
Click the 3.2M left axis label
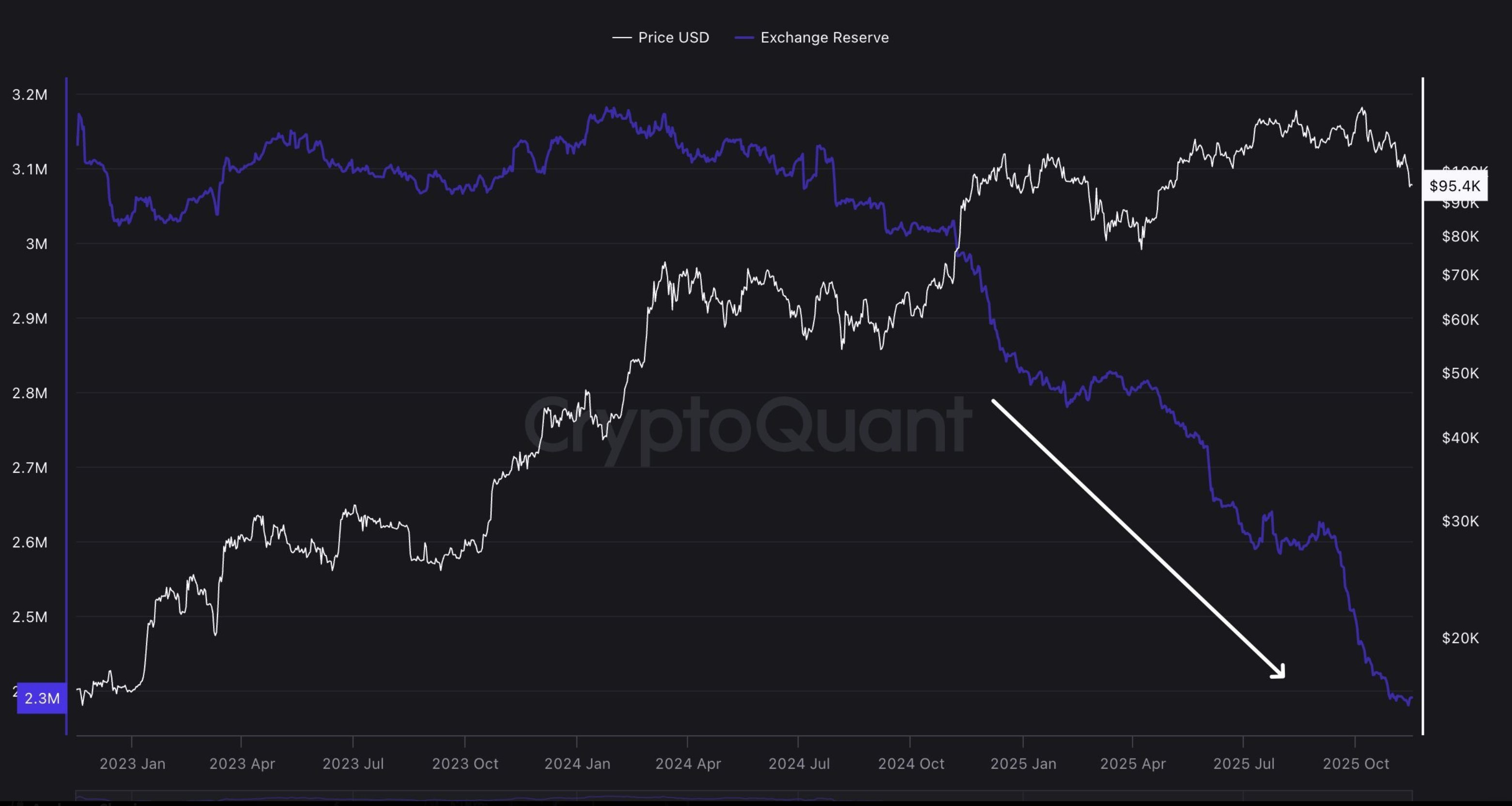[30, 94]
